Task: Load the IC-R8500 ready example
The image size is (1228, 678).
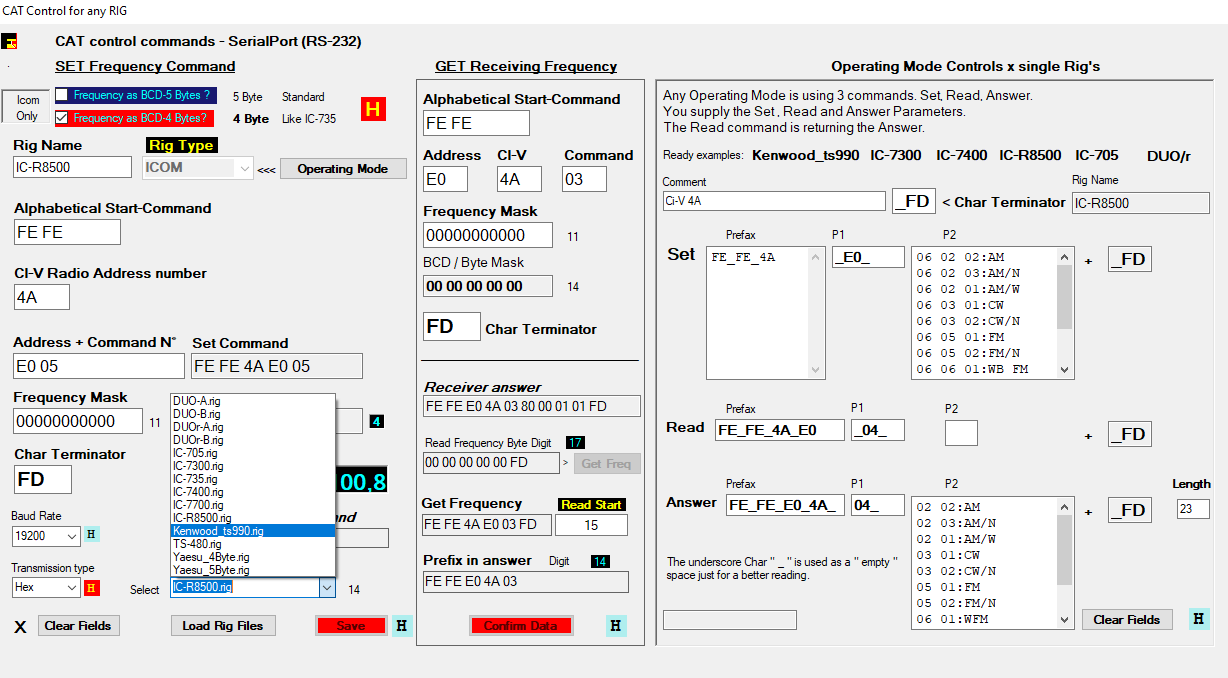Action: pos(1030,156)
